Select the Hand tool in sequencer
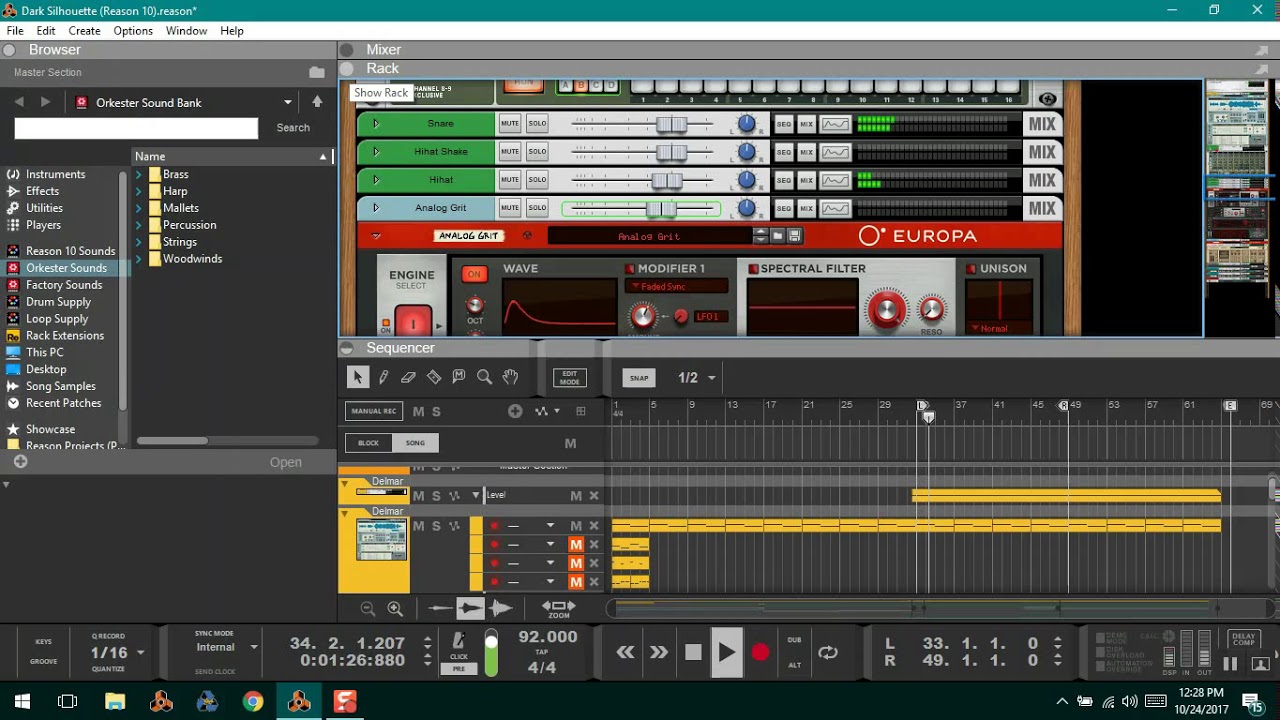The height and width of the screenshot is (720, 1280). click(510, 377)
